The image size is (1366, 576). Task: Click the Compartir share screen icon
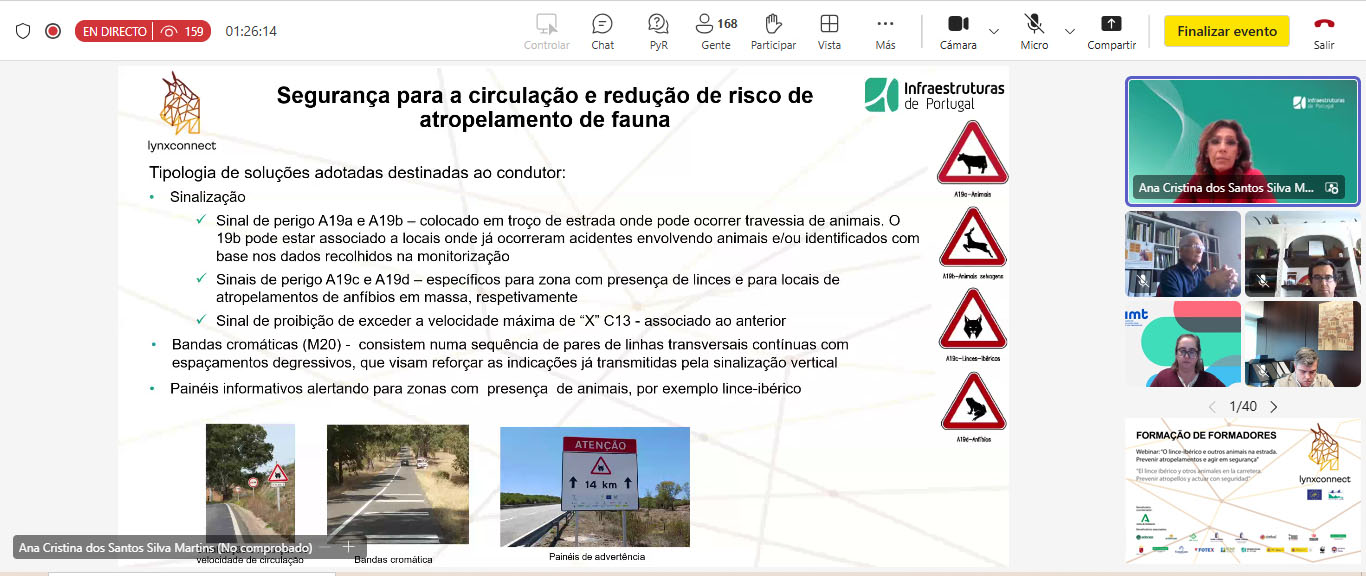pos(1111,31)
